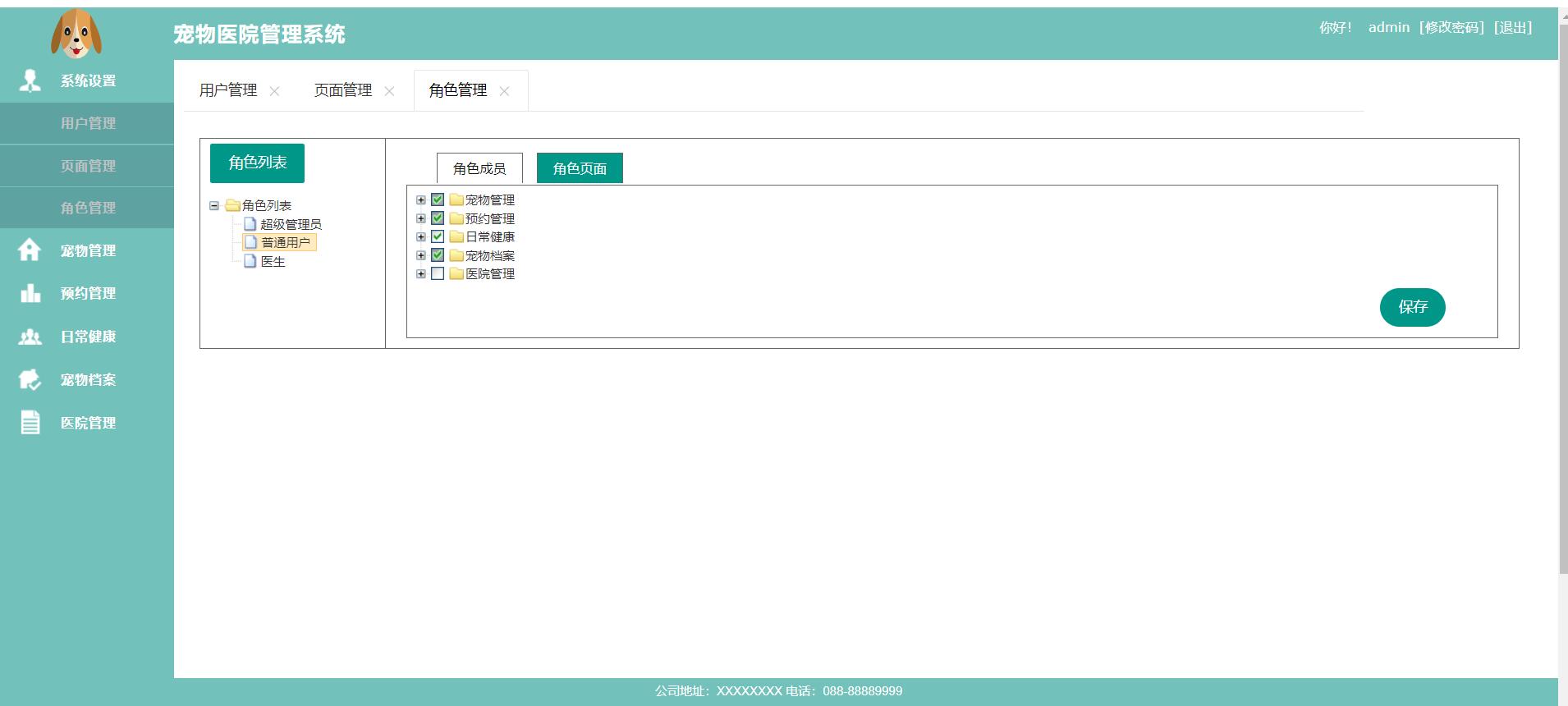Uncheck the 预约管理 permission checkbox
The height and width of the screenshot is (706, 1568).
(x=438, y=218)
